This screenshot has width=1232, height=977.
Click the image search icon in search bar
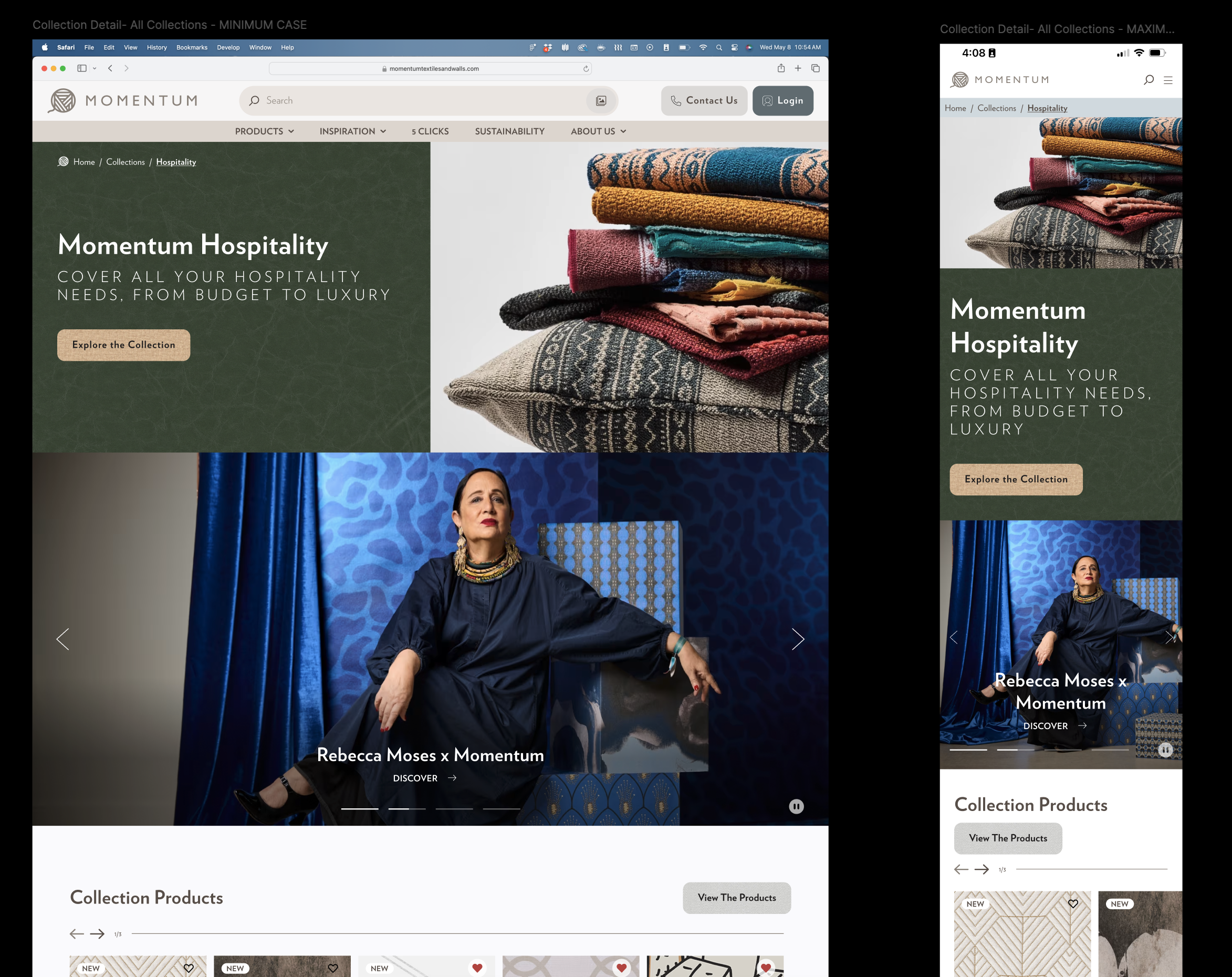click(x=601, y=101)
